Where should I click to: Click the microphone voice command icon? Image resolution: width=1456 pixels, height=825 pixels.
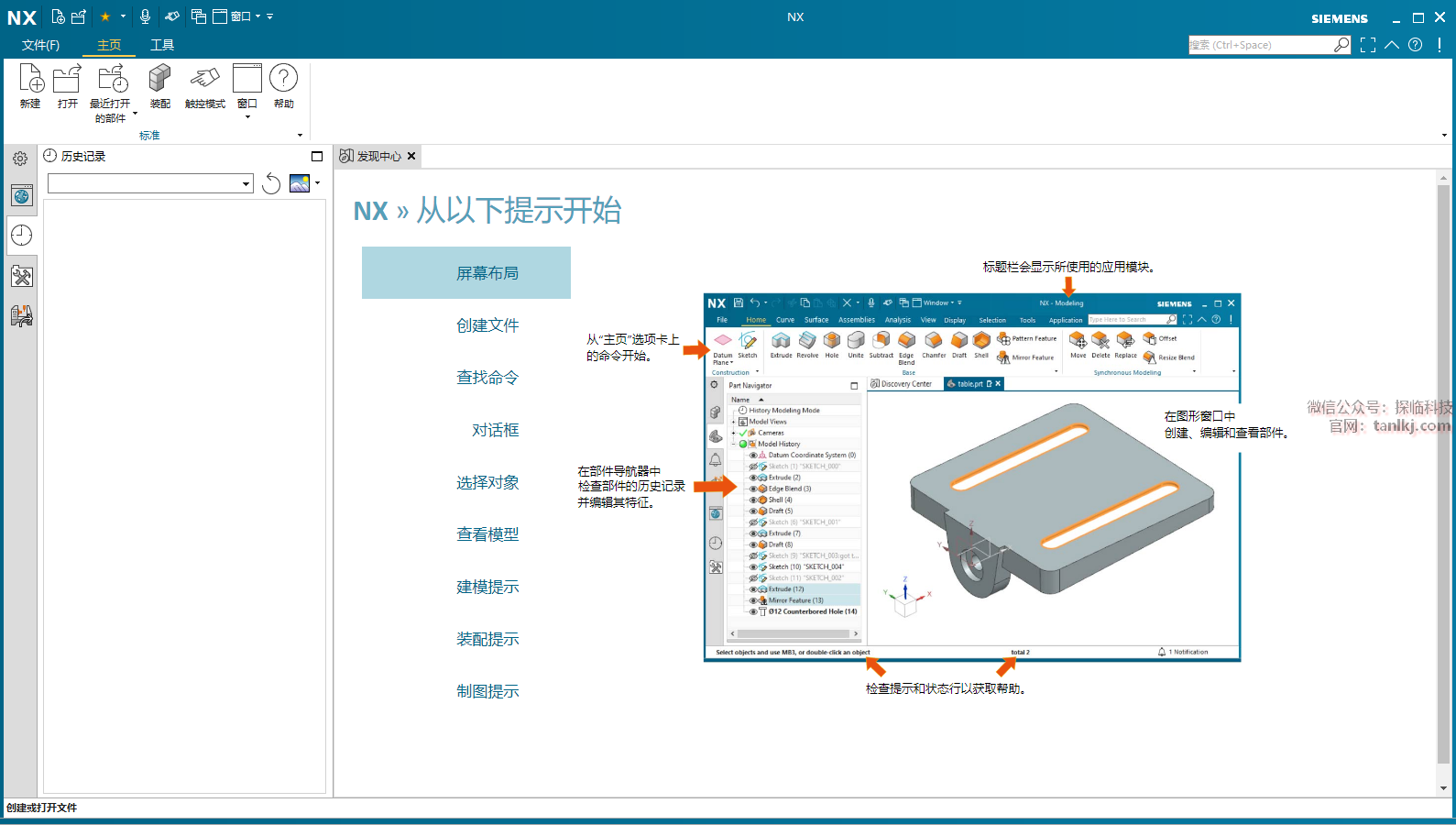pos(145,16)
